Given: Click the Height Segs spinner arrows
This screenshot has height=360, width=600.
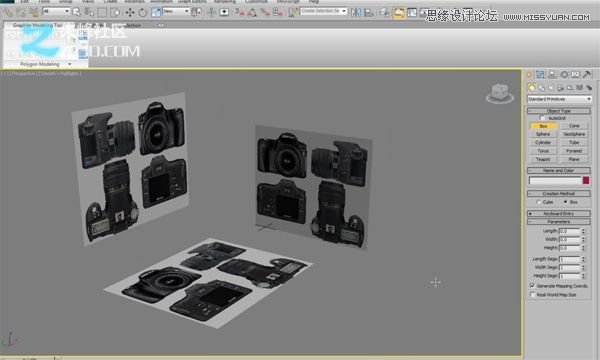Looking at the screenshot, I should point(584,275).
